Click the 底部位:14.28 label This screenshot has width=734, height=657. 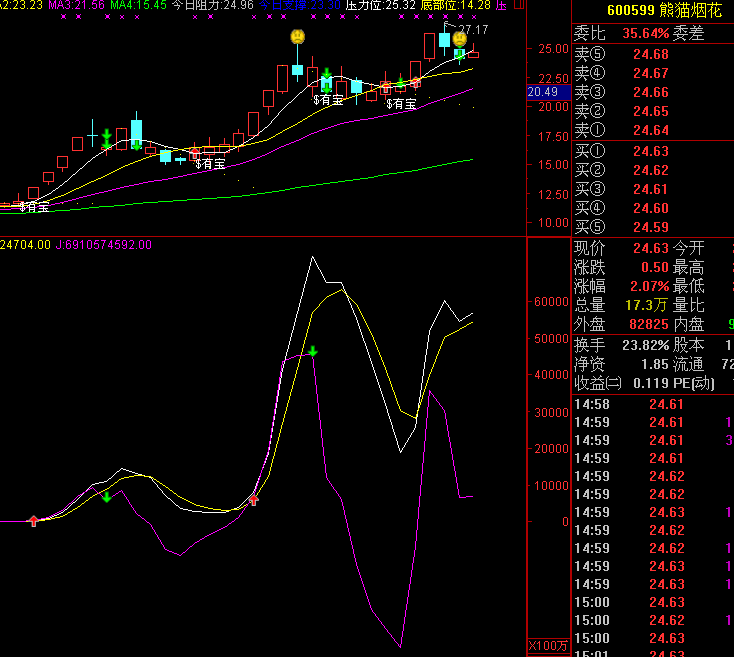(456, 6)
